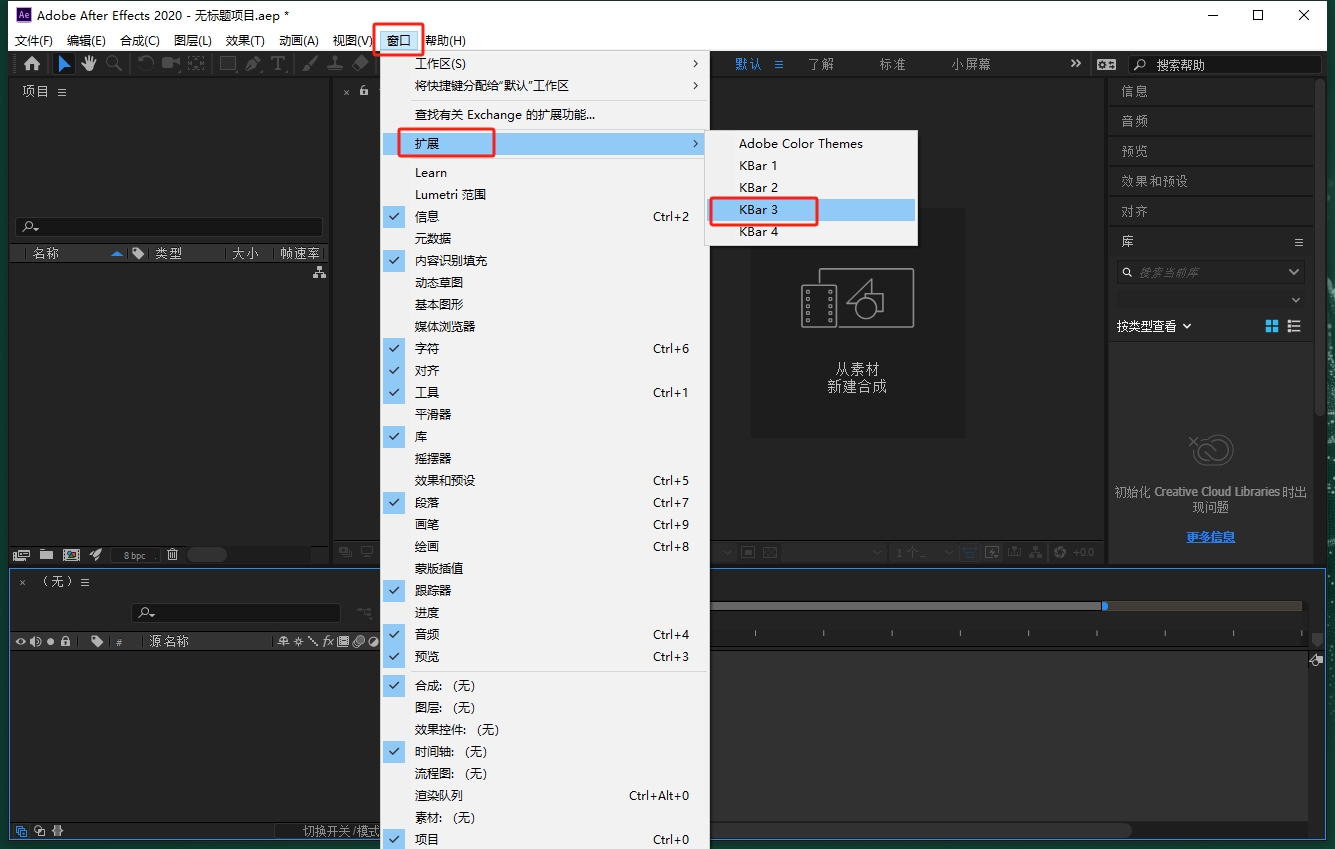Go to the Home screen icon
This screenshot has width=1335, height=849.
(x=32, y=64)
